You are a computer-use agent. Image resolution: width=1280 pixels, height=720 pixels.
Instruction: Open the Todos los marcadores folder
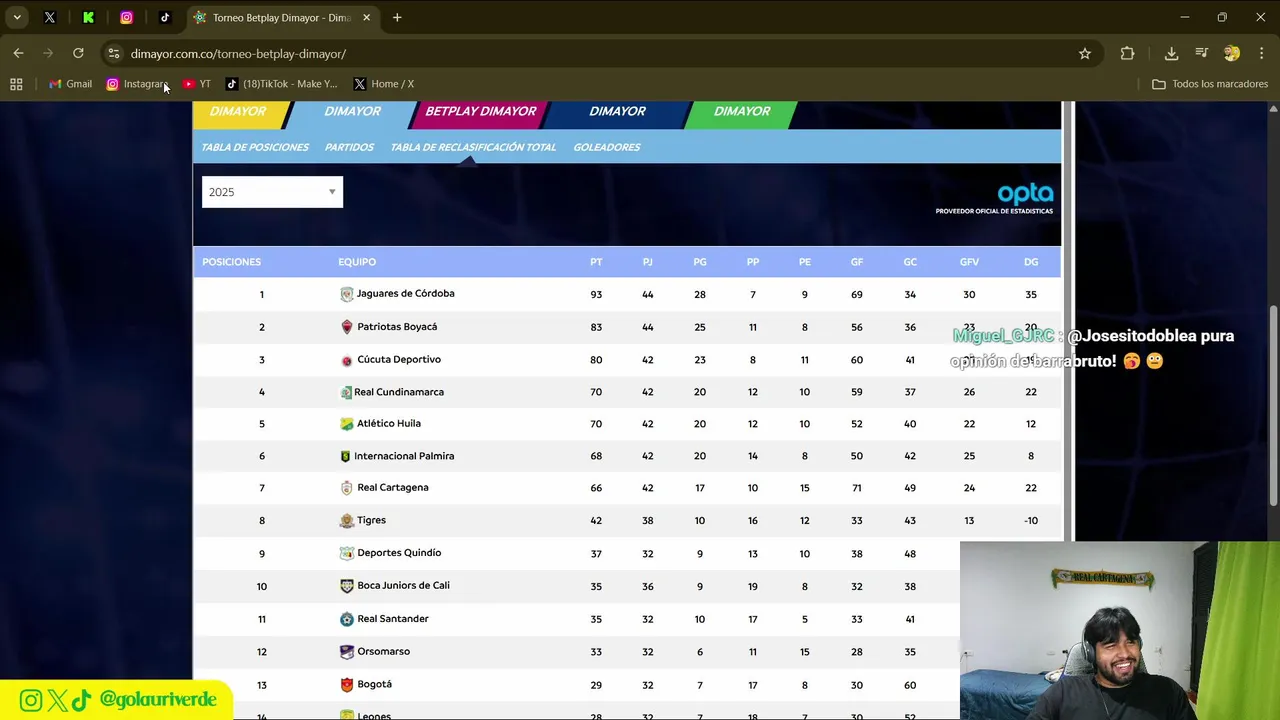1210,84
